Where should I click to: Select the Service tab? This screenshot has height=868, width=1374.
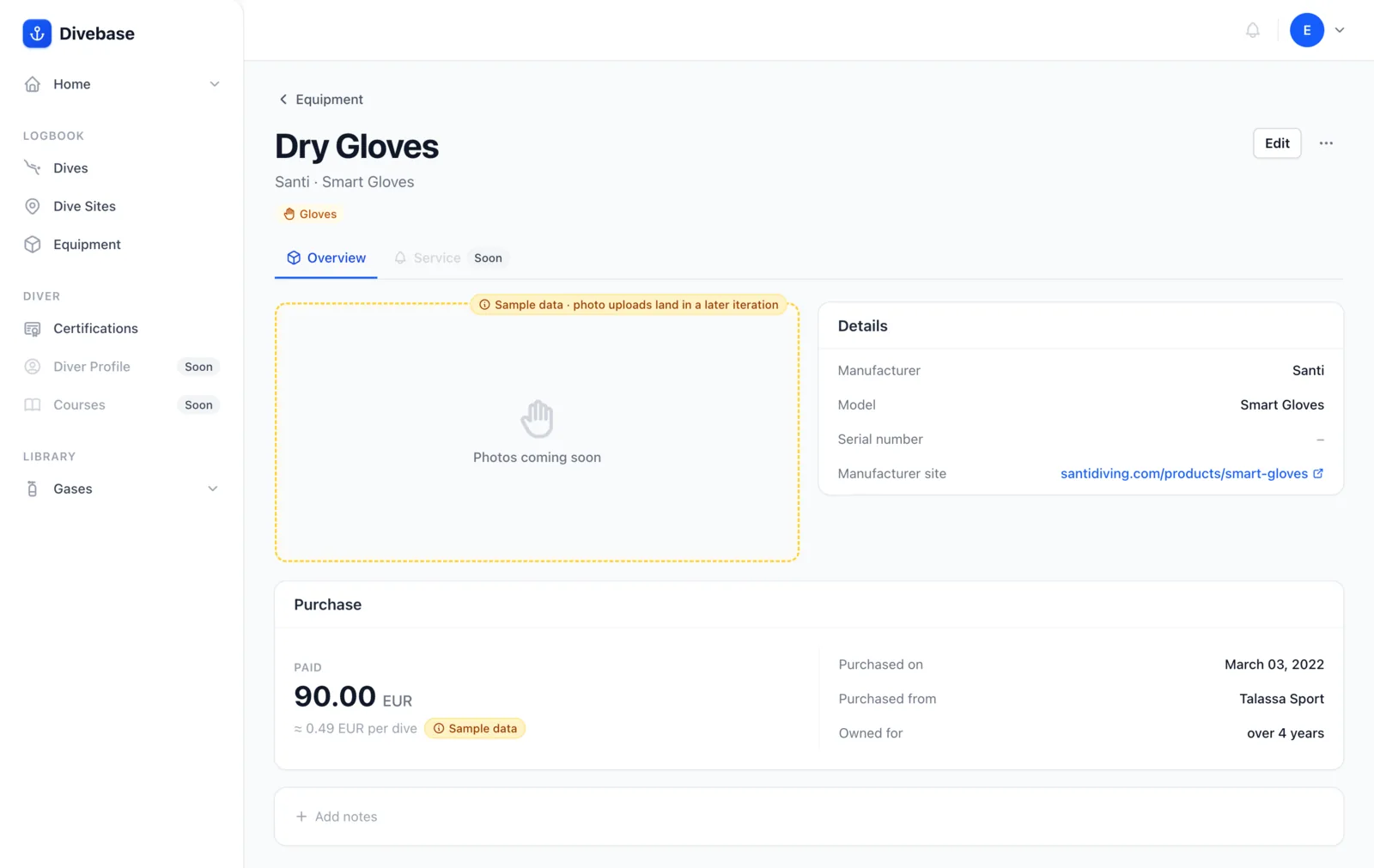437,258
